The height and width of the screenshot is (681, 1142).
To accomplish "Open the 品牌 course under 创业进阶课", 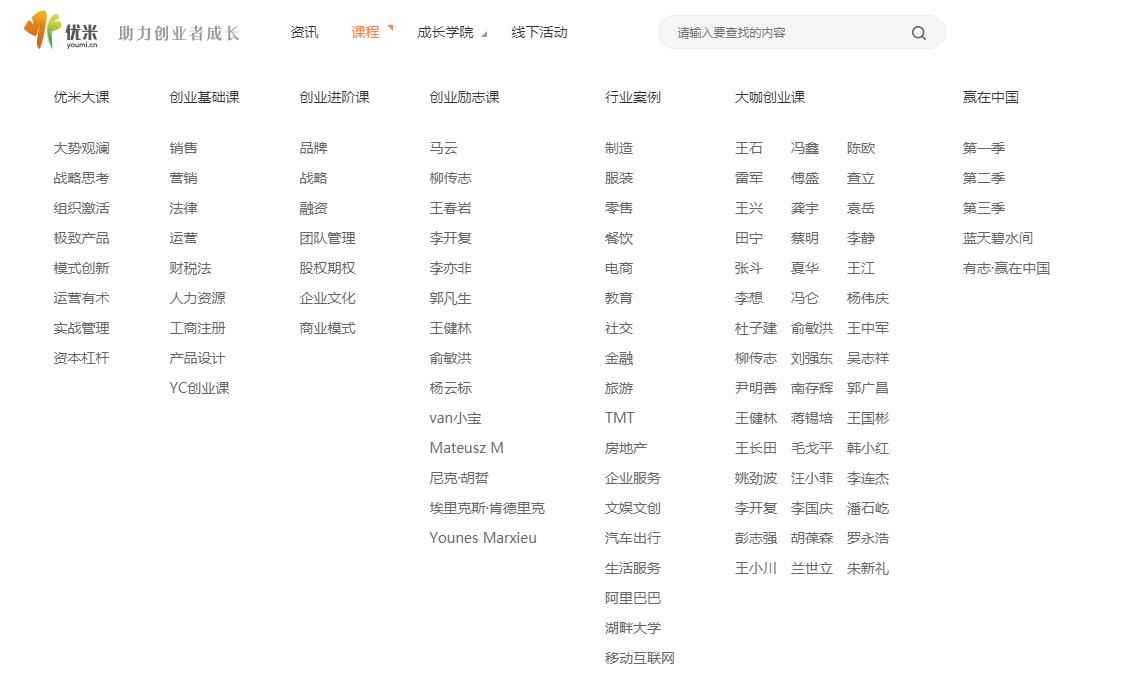I will point(311,148).
